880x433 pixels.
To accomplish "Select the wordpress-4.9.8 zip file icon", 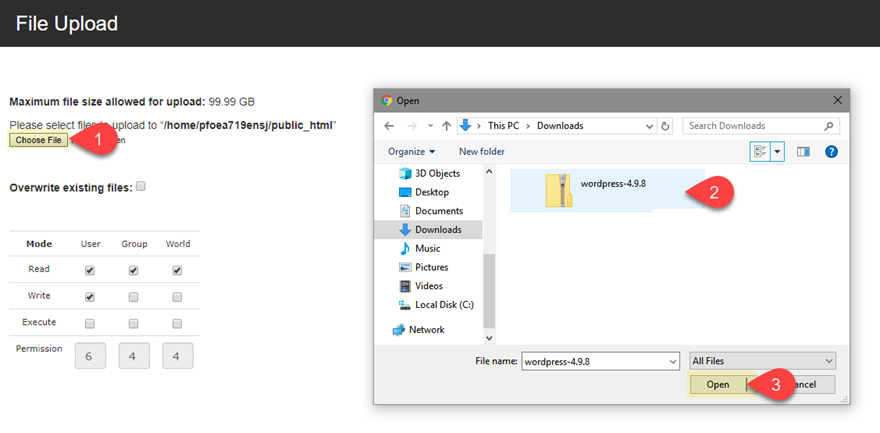I will coord(558,191).
